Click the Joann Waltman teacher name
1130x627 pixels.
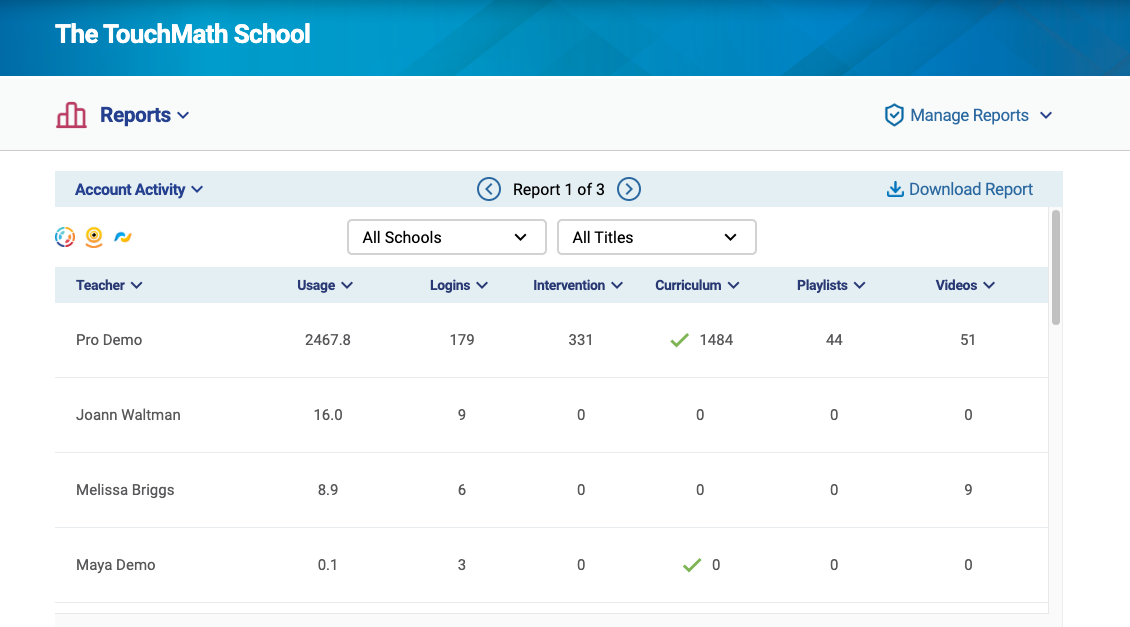[x=128, y=415]
